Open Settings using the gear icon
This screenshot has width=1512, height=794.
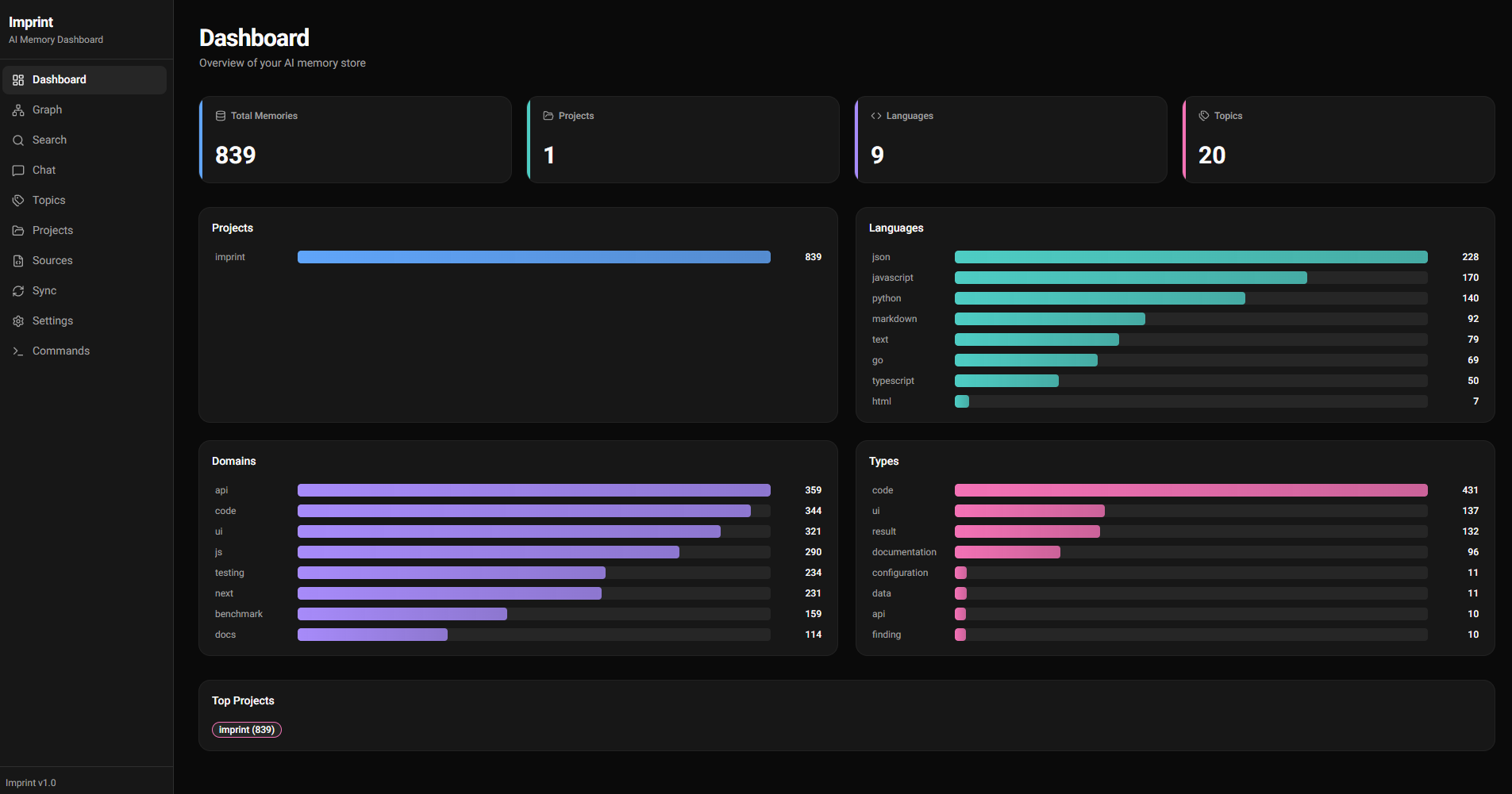point(18,320)
